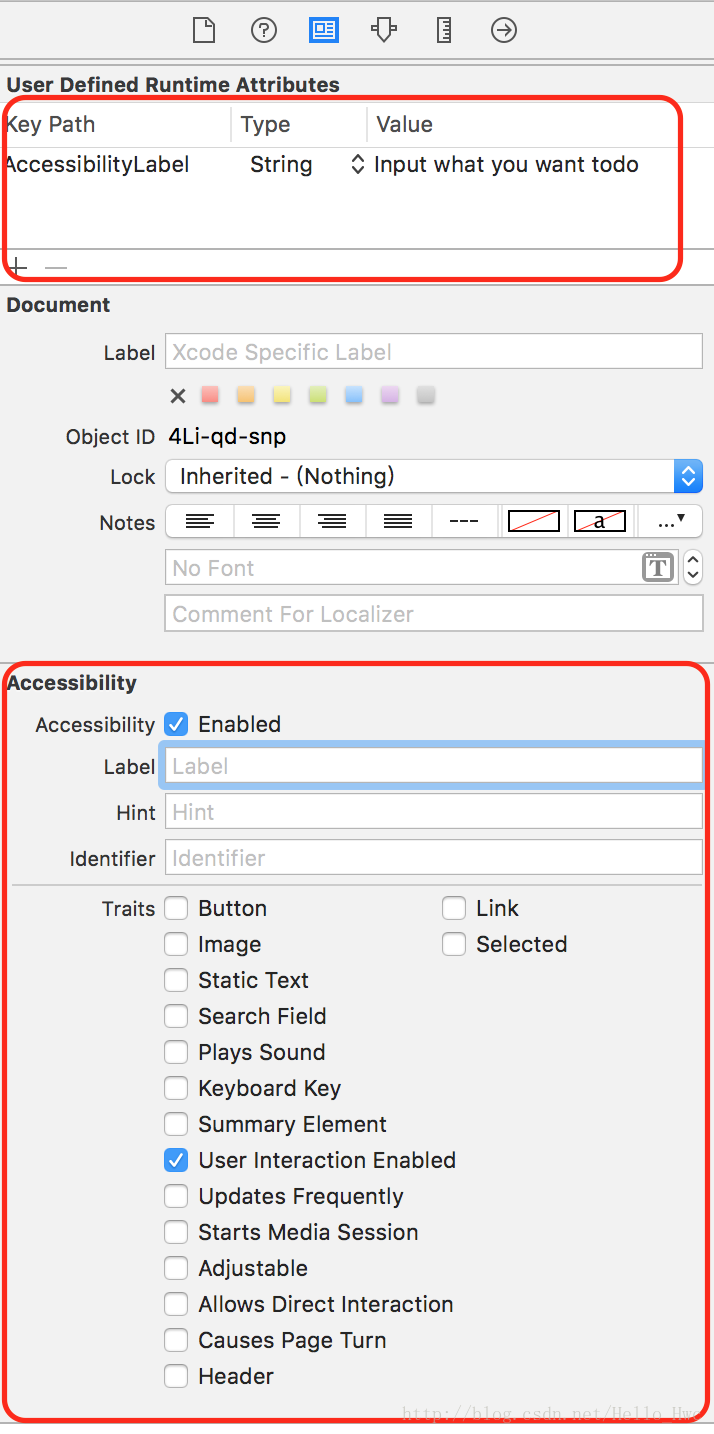
Task: Open the File inspector tab
Action: tap(204, 31)
